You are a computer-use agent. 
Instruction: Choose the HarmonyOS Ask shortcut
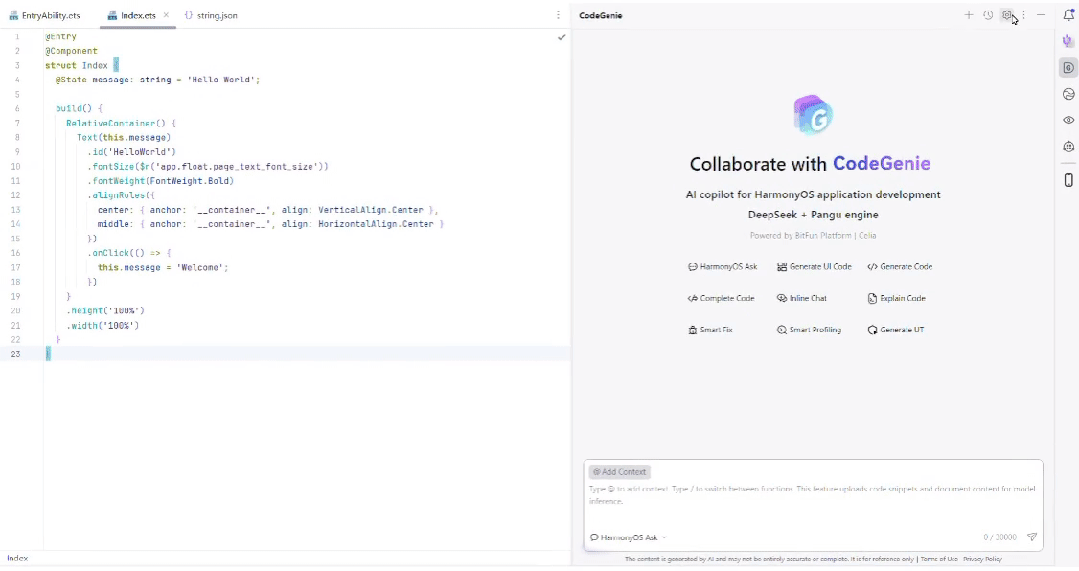[x=723, y=267]
